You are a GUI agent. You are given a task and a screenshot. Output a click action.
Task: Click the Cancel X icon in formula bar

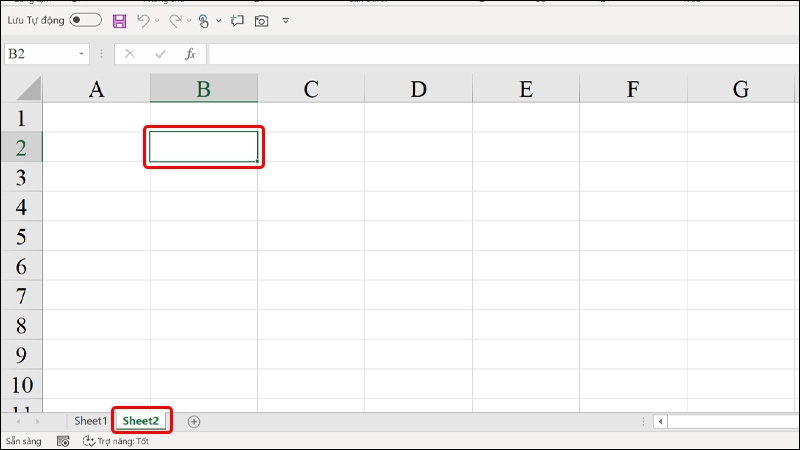[x=130, y=54]
